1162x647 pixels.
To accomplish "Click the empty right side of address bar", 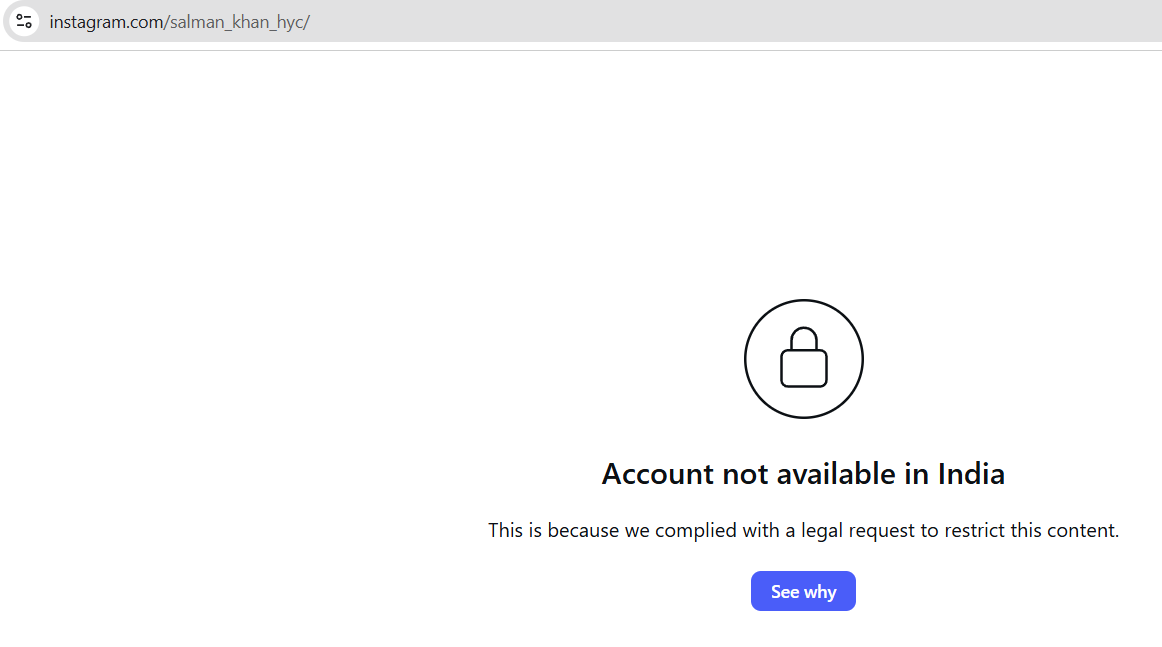I will [x=741, y=21].
